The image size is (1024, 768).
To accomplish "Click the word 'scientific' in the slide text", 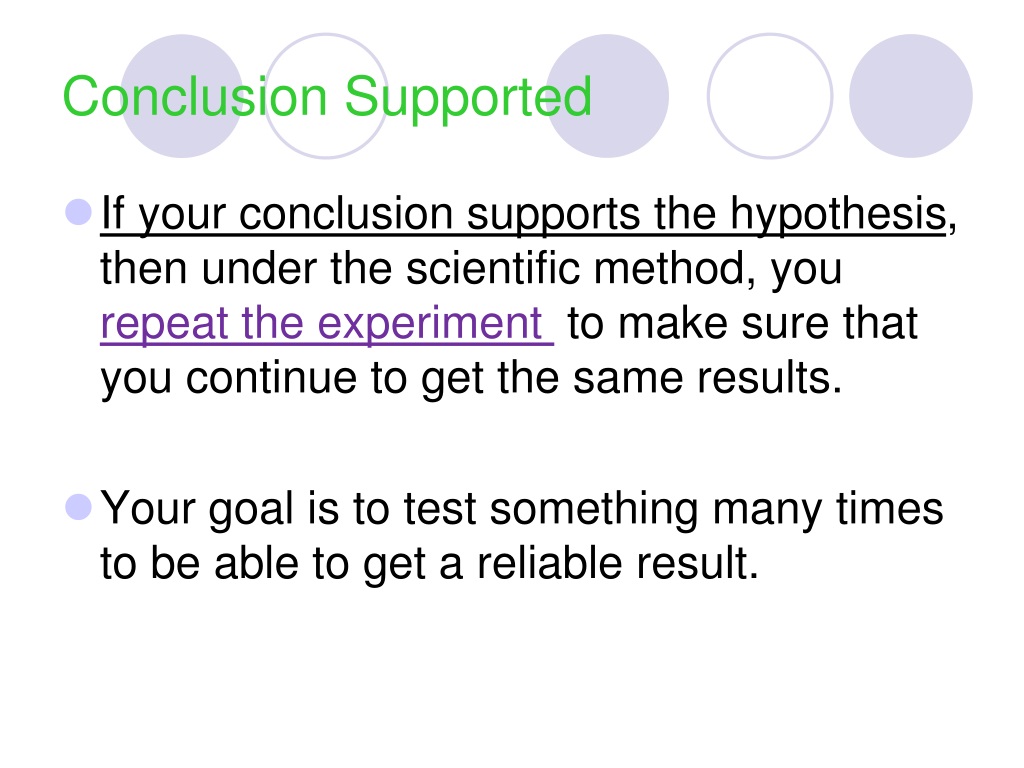I will click(x=493, y=268).
